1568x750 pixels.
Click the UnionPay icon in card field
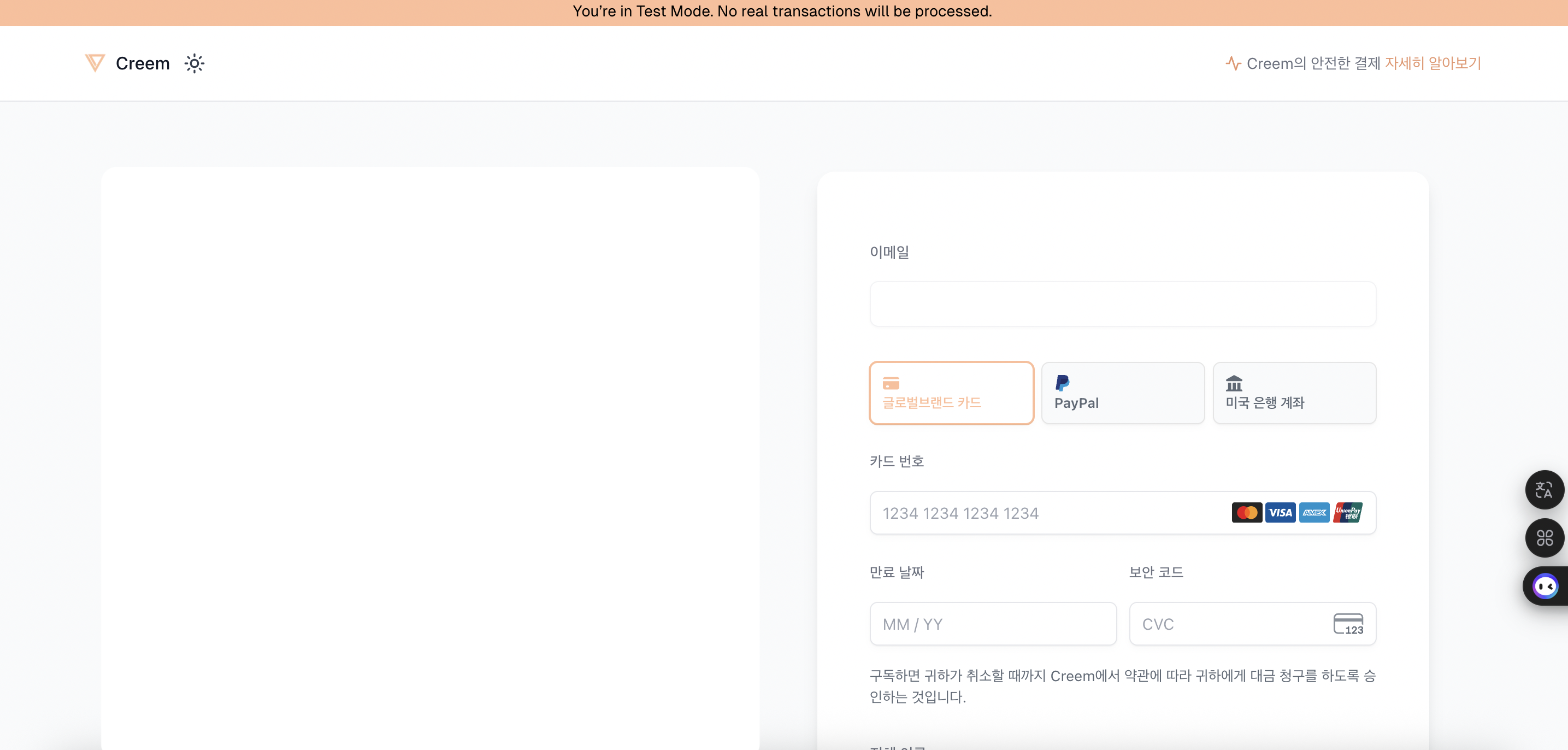(x=1348, y=512)
